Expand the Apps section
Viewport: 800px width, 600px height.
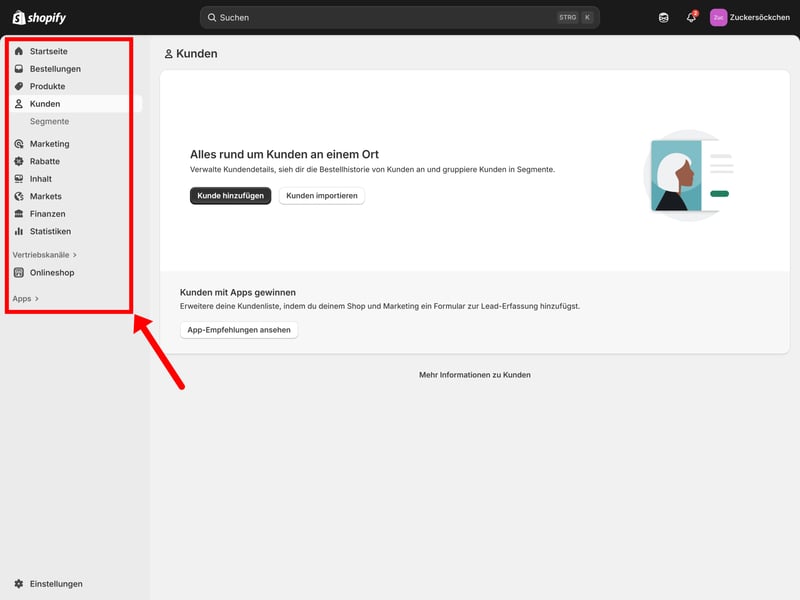pyautogui.click(x=26, y=298)
